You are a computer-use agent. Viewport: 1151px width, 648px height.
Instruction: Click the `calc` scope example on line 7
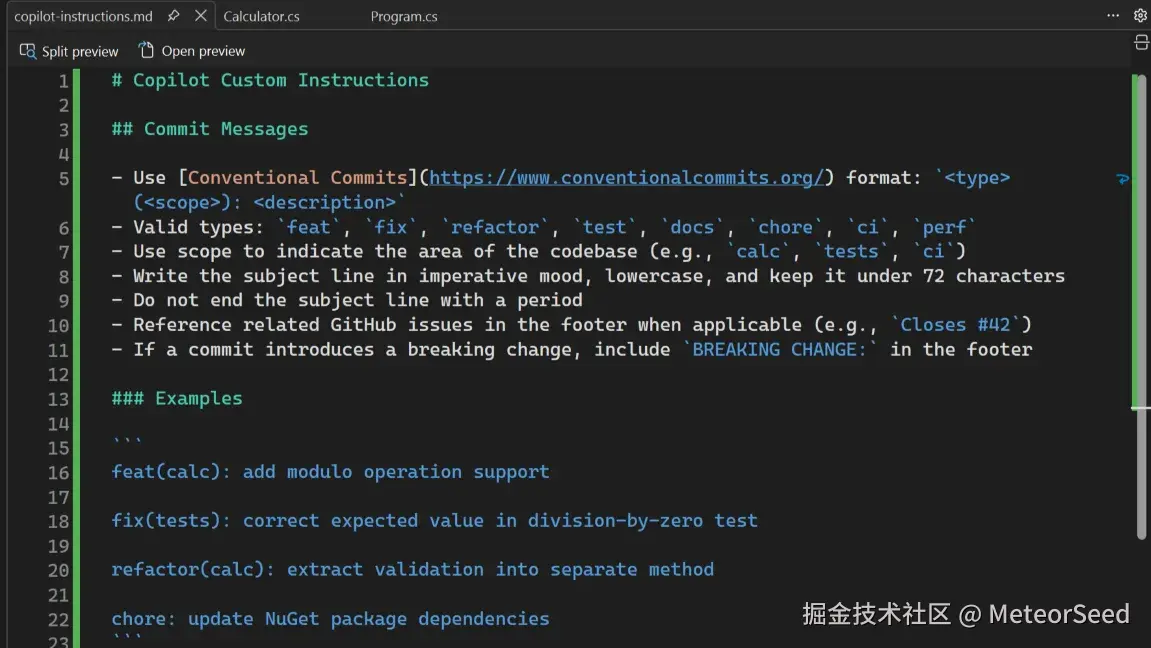(758, 251)
